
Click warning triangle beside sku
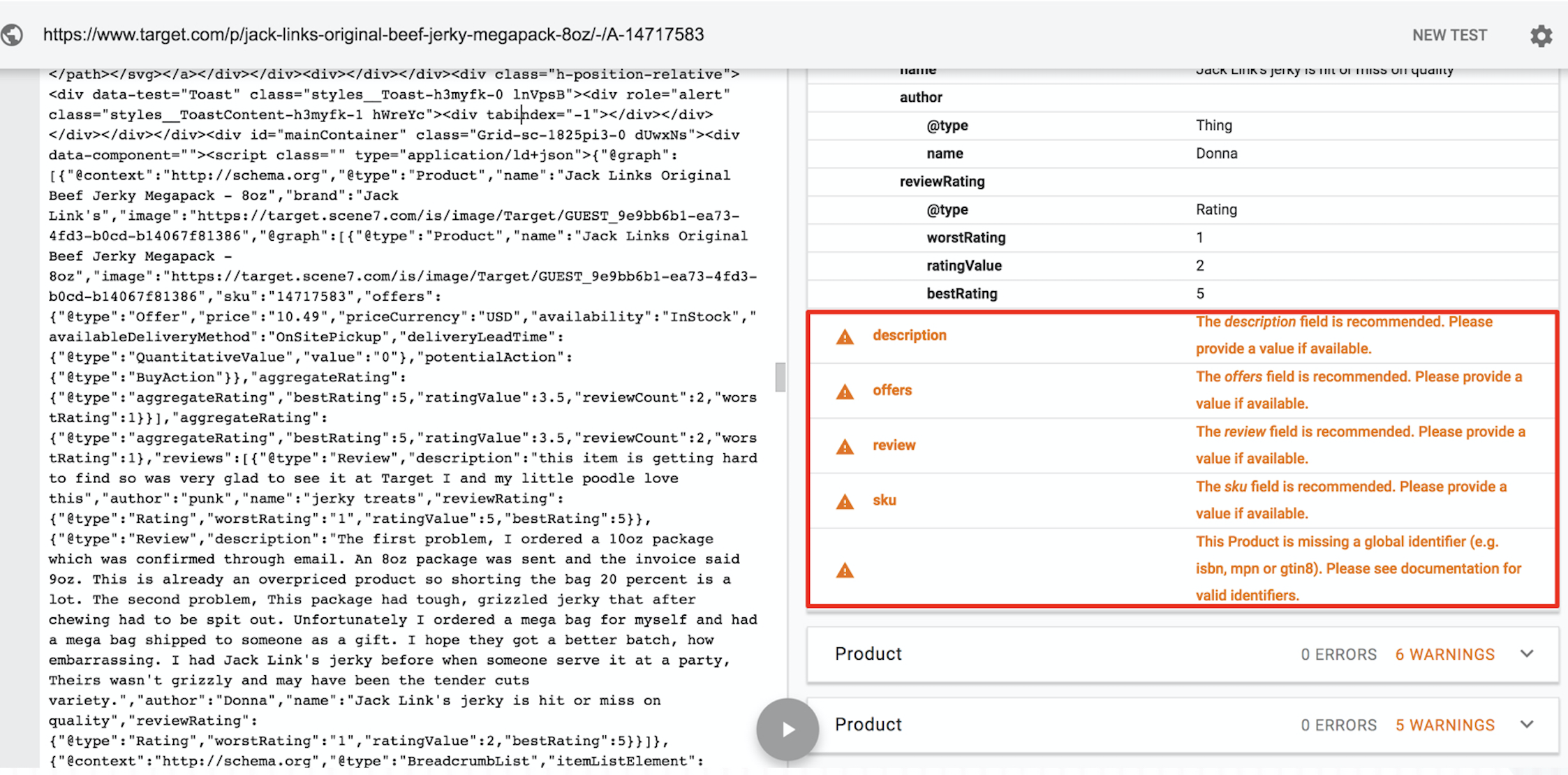click(845, 502)
